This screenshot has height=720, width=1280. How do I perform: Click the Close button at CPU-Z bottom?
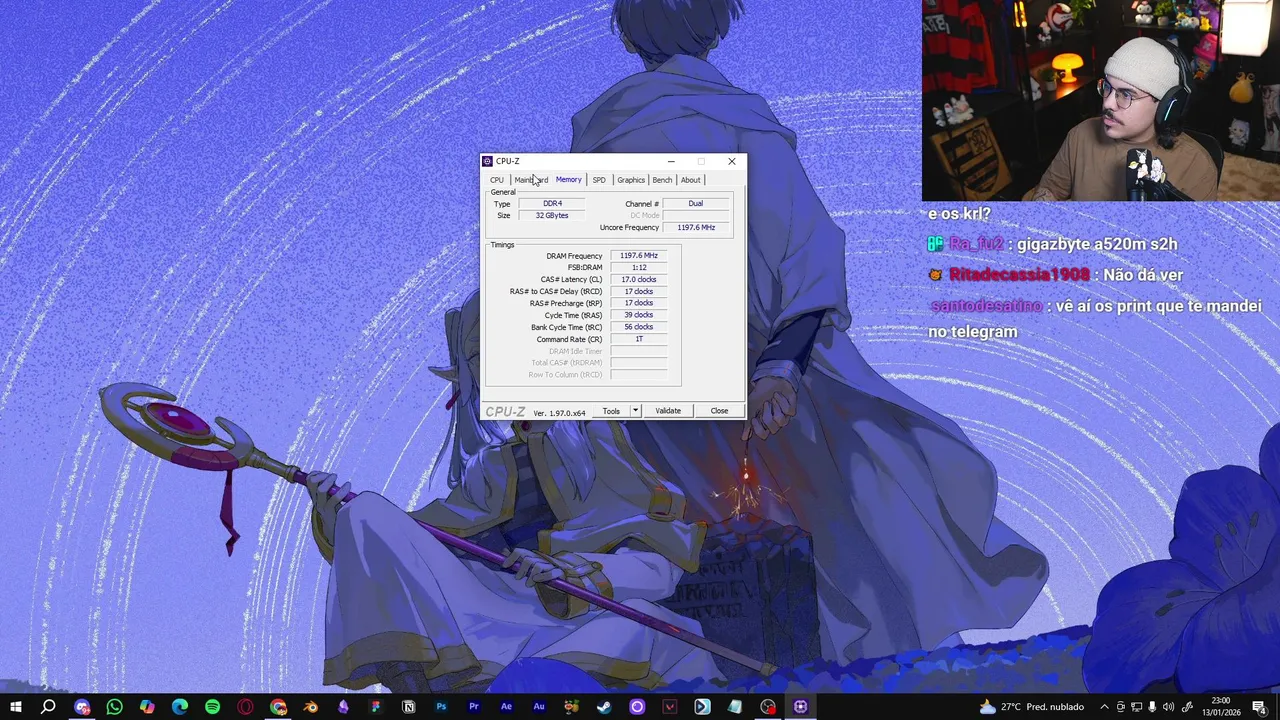pyautogui.click(x=719, y=411)
